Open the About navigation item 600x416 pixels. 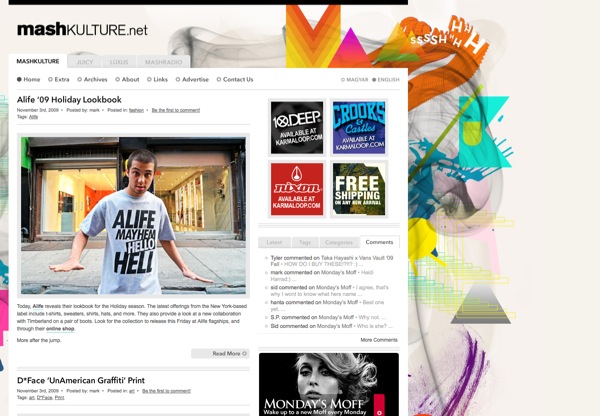127,79
